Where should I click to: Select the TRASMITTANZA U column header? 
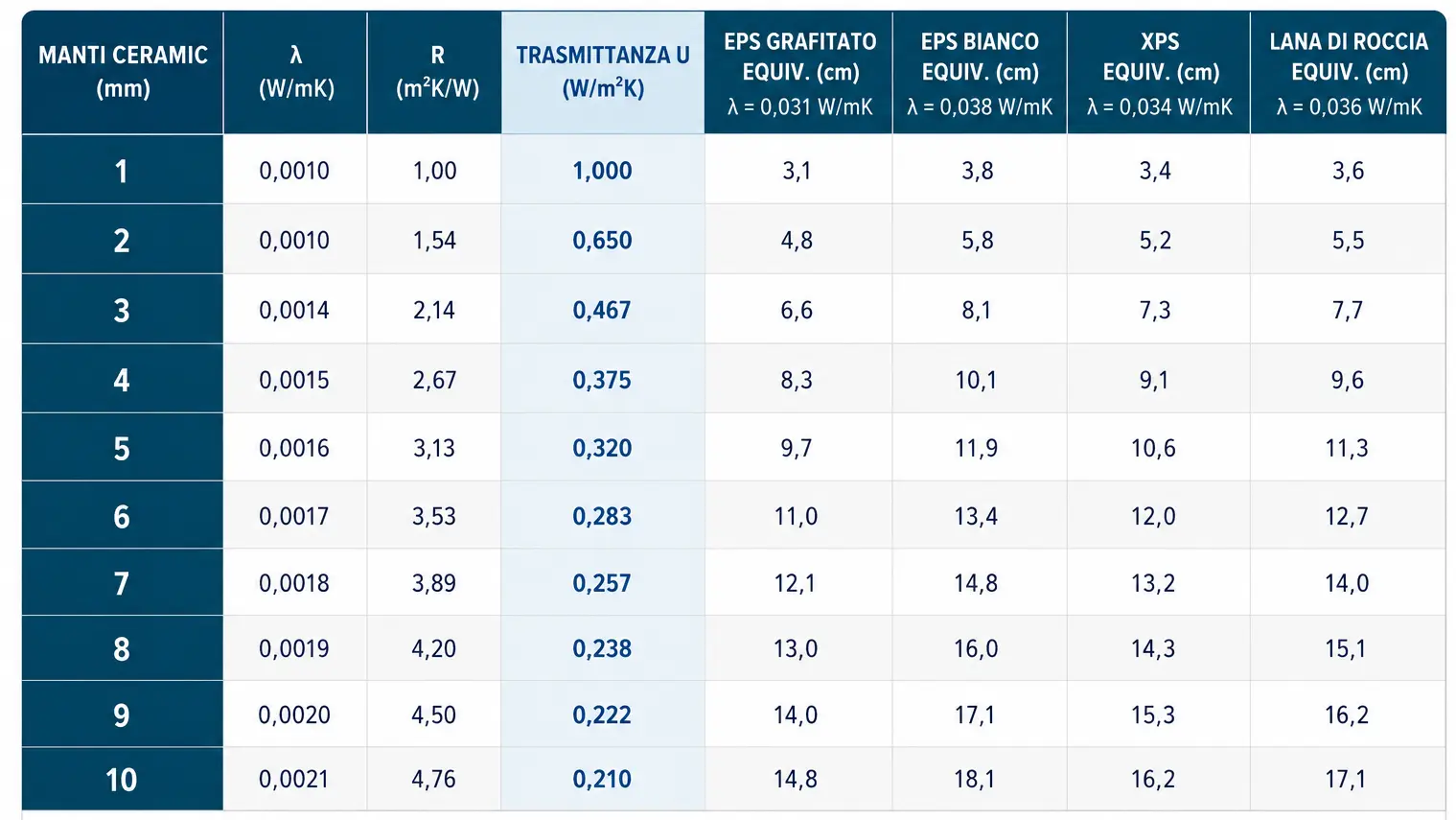[x=603, y=72]
